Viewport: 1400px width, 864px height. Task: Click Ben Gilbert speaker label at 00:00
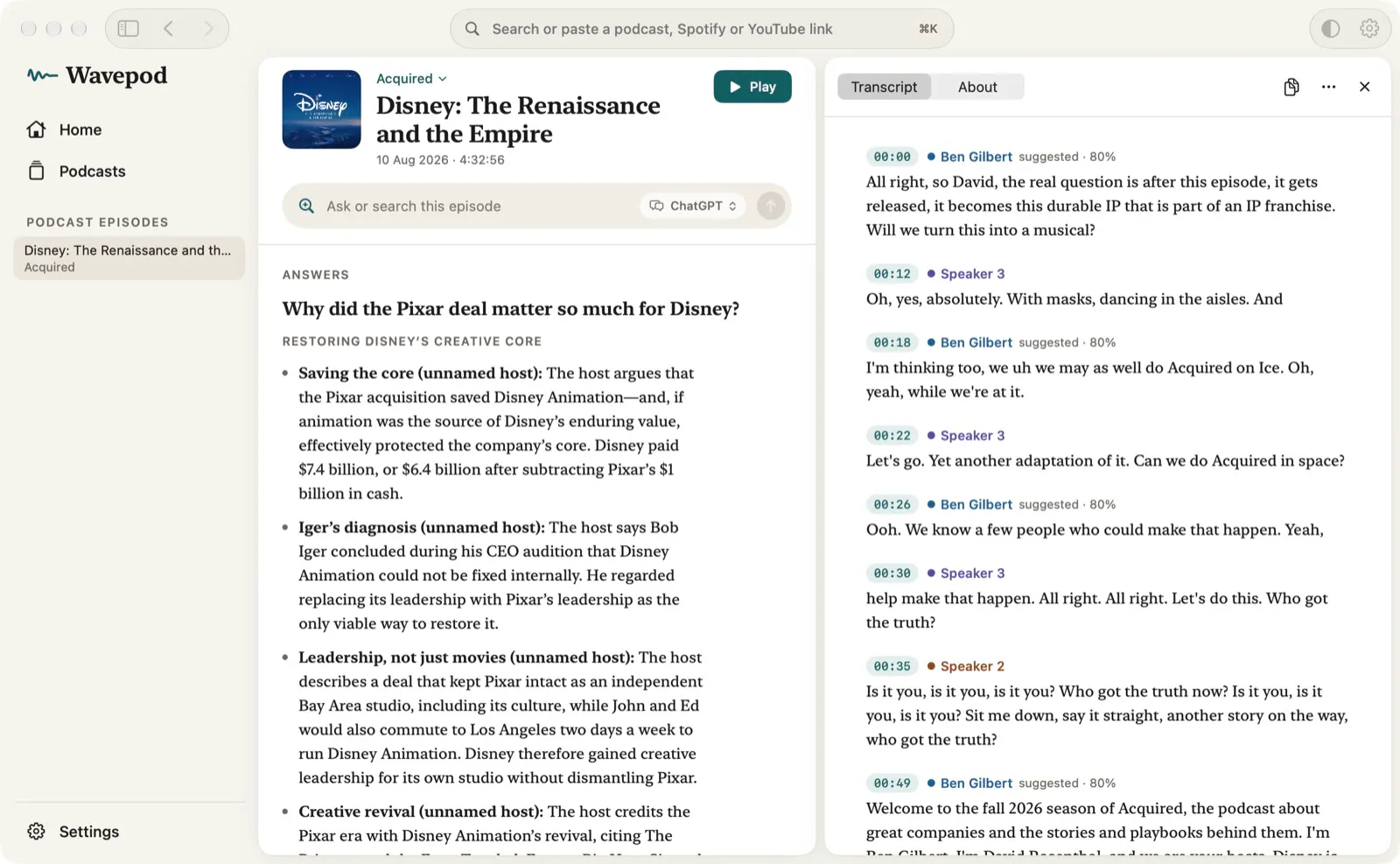tap(976, 157)
